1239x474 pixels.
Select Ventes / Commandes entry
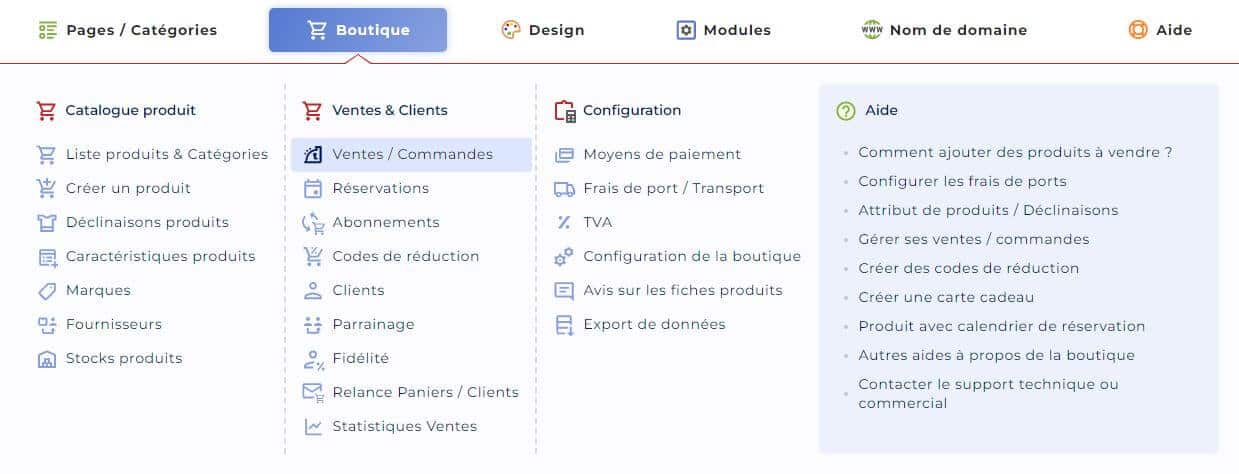pyautogui.click(x=411, y=154)
